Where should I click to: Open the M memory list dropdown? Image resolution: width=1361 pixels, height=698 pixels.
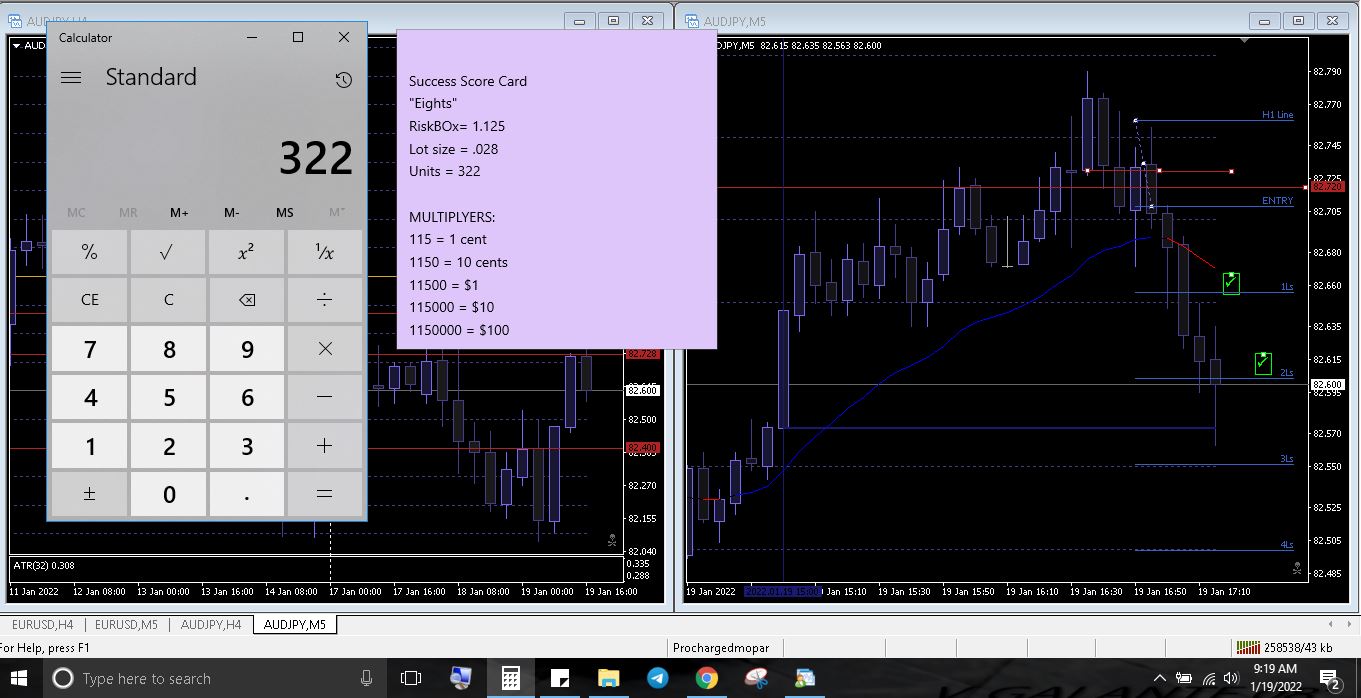click(337, 212)
